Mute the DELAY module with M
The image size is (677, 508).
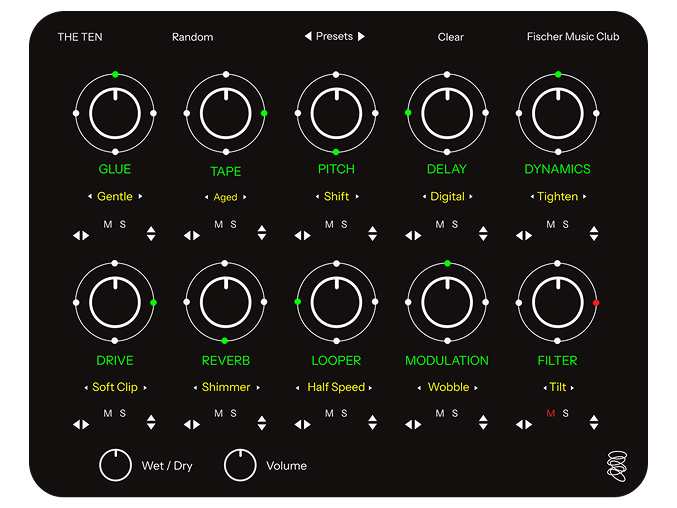440,224
